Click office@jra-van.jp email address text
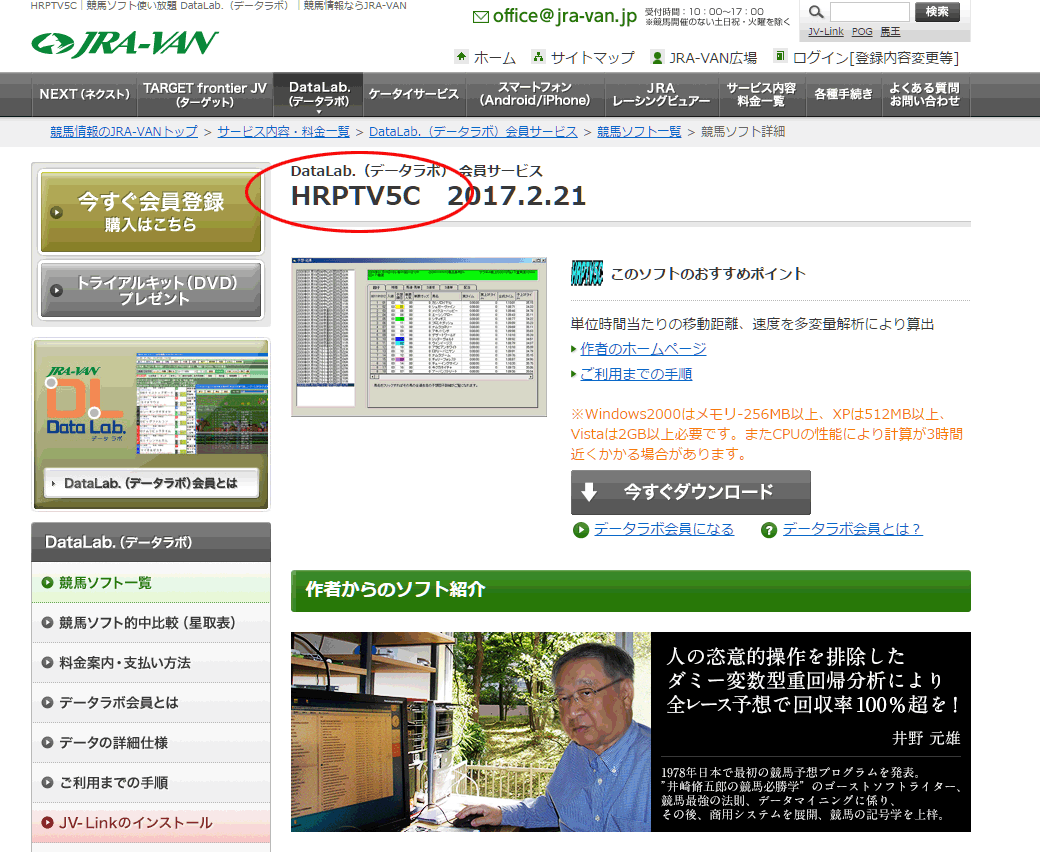Screen dimensions: 1040x852 [x=564, y=16]
